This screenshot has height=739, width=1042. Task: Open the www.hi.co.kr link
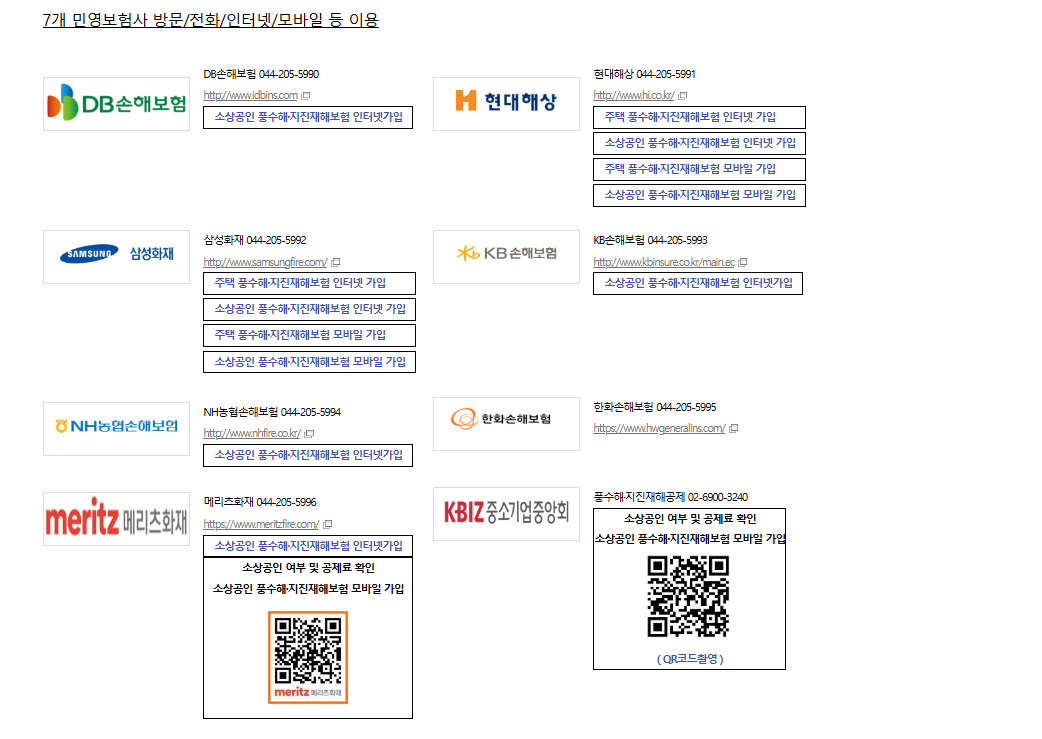(x=634, y=95)
